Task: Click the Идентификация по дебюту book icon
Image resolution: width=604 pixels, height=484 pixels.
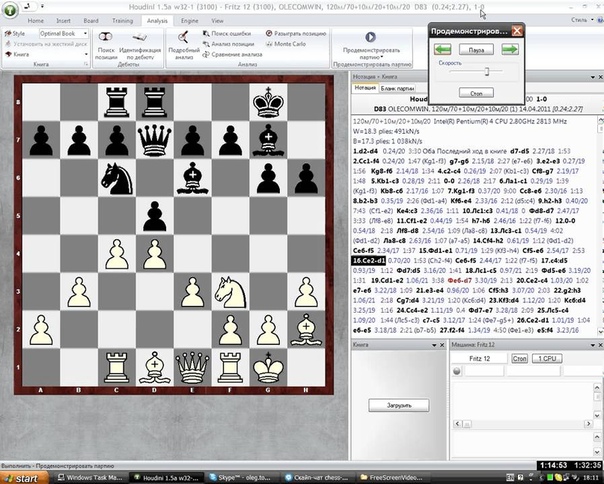Action: (x=139, y=37)
